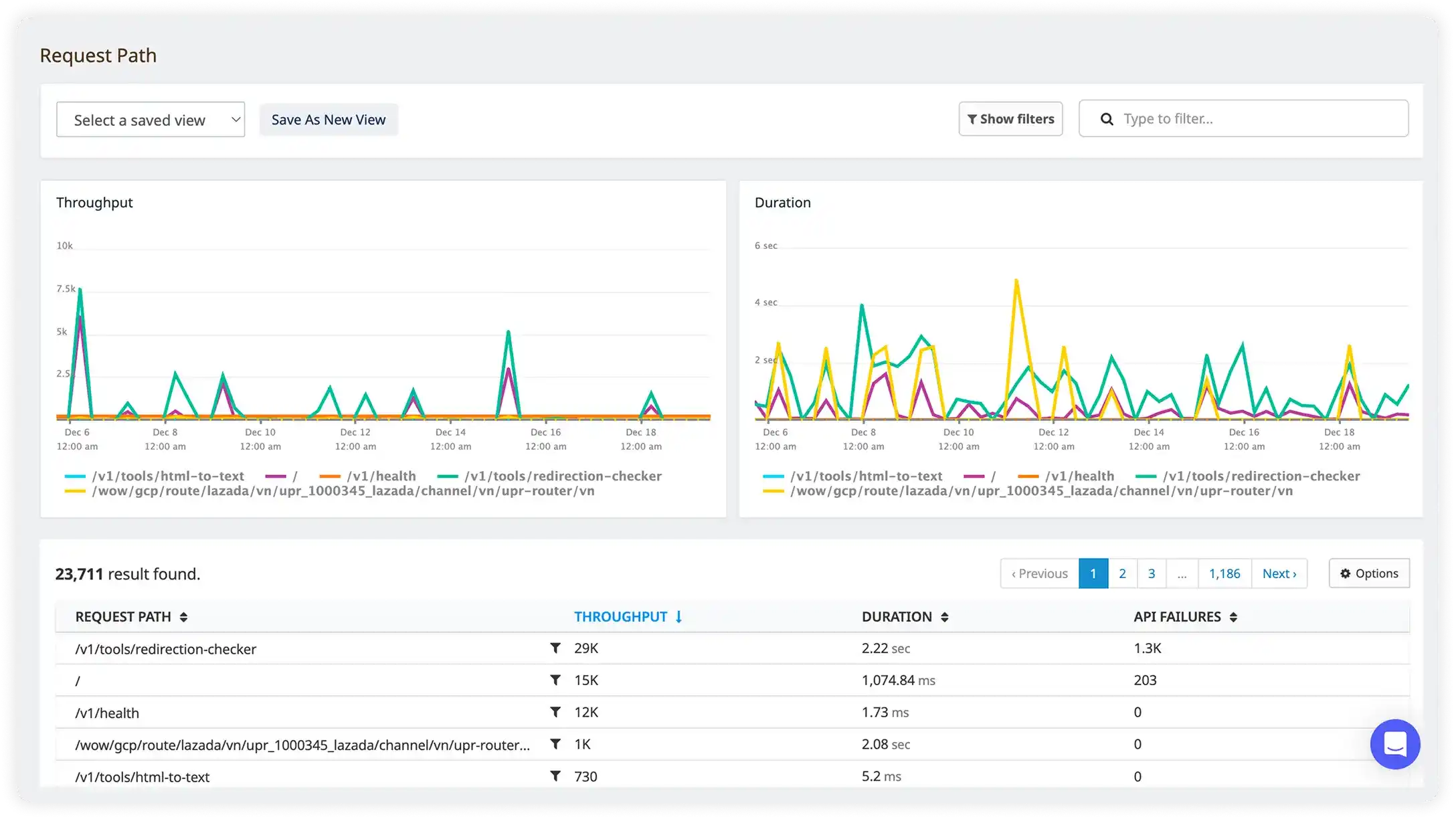This screenshot has height=819, width=1456.
Task: Toggle /v1/health series in Throughput legend
Action: [381, 476]
